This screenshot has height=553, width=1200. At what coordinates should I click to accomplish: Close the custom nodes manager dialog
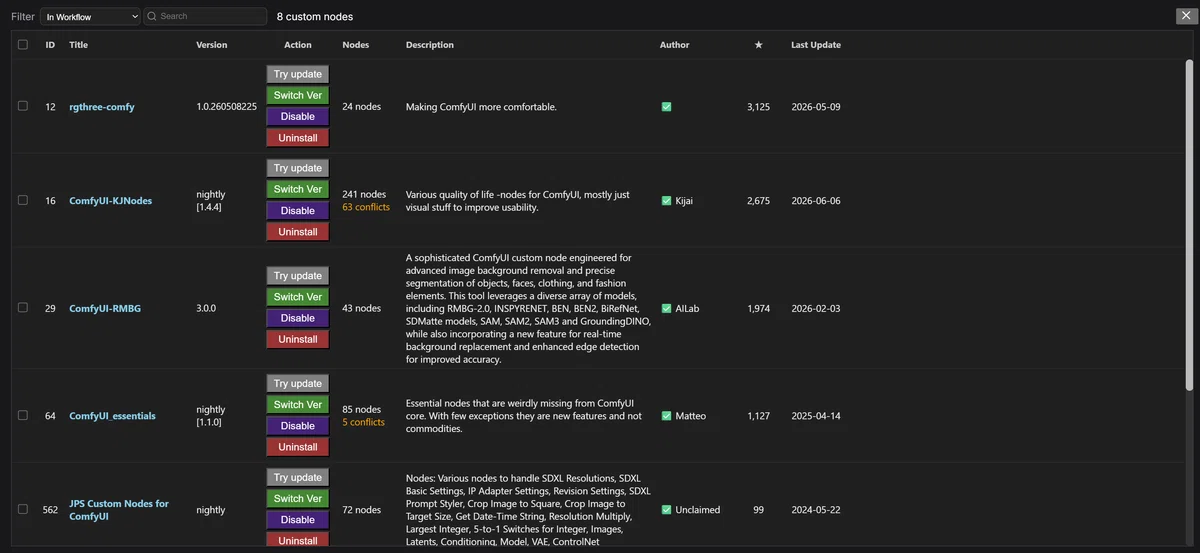tap(1184, 15)
